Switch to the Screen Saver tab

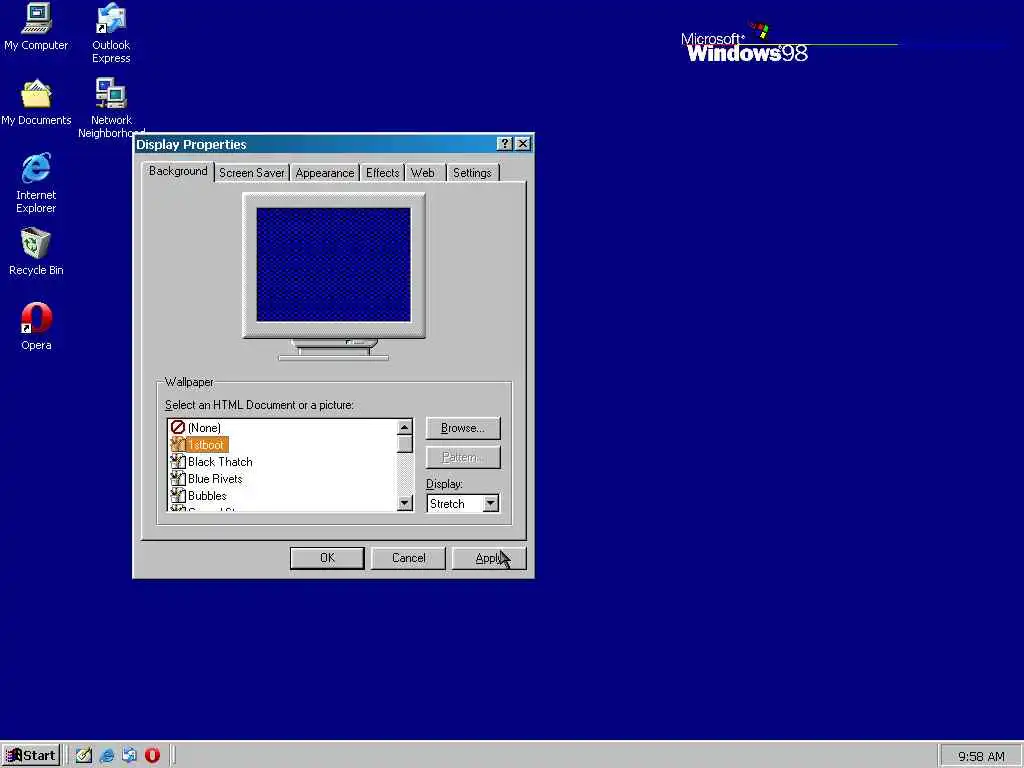[251, 173]
